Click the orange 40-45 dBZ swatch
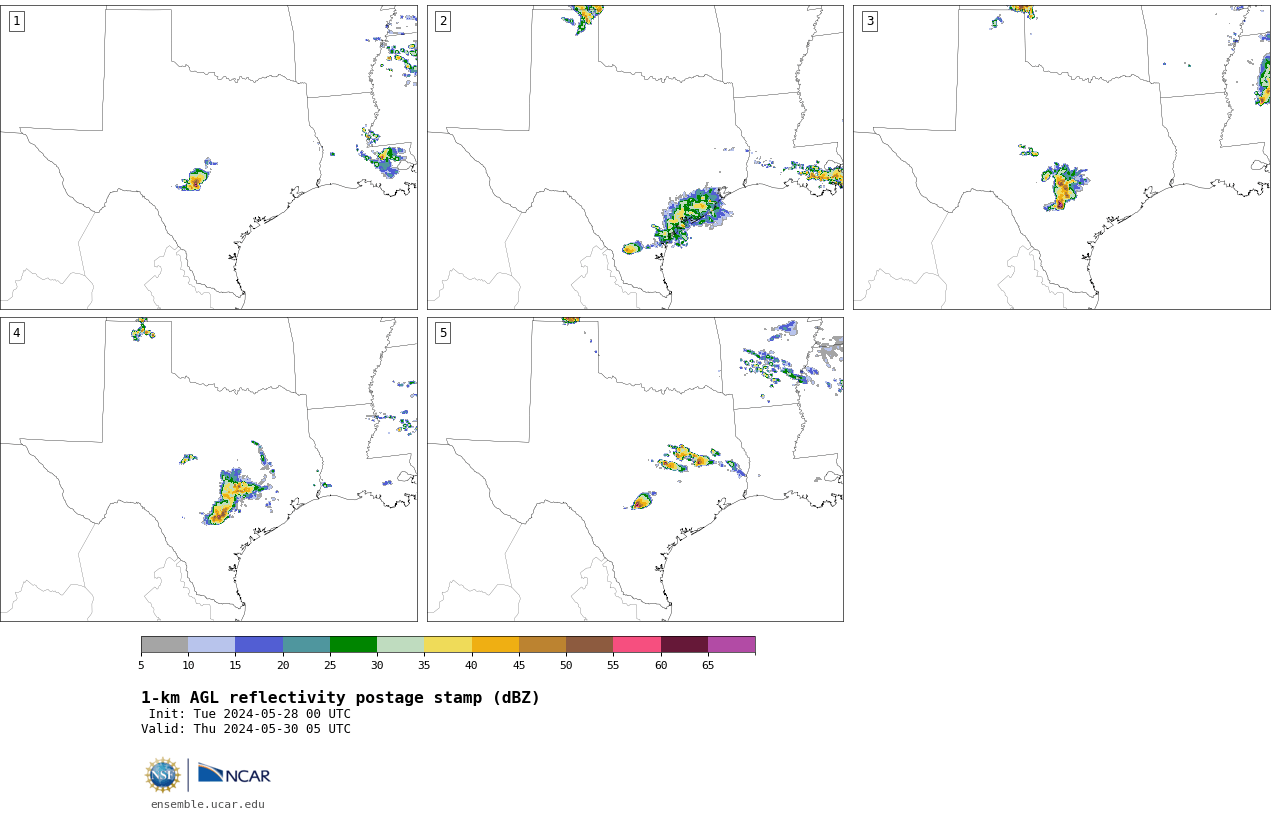The height and width of the screenshot is (815, 1280). pyautogui.click(x=495, y=644)
